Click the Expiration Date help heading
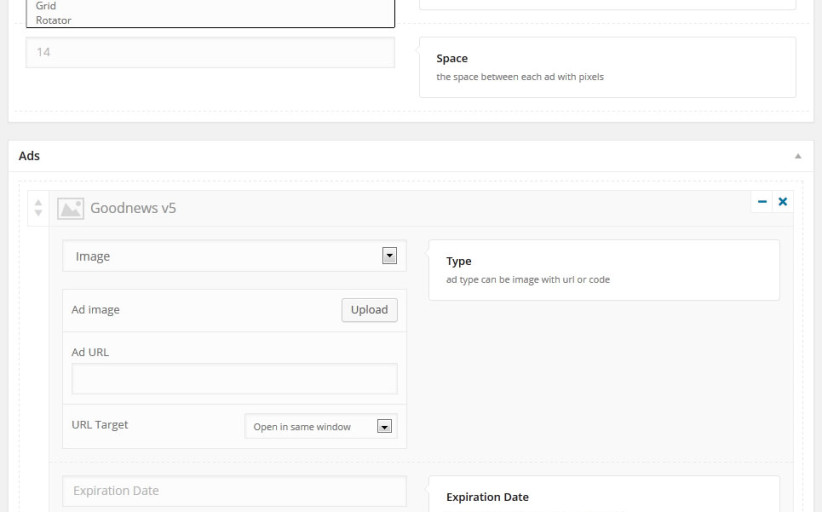The width and height of the screenshot is (822, 512). tap(488, 497)
